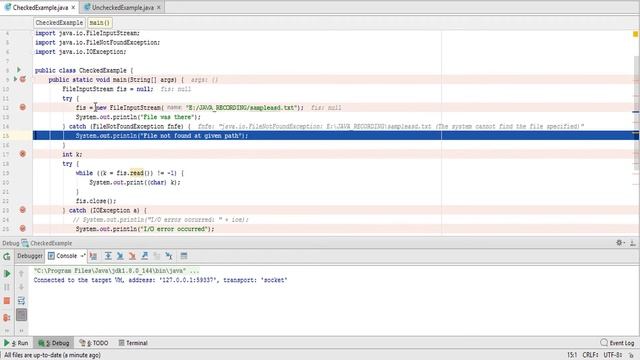
Task: Remove the breakpoint on line 12
Action: [23, 107]
